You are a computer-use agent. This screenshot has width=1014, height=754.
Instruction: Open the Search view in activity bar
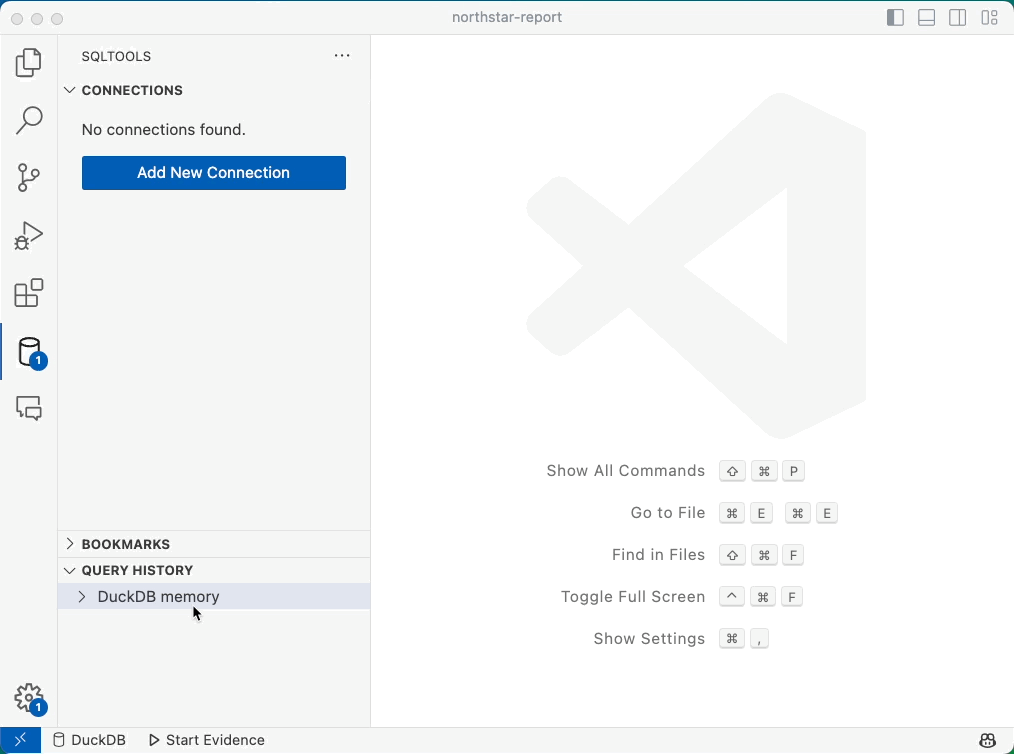[x=29, y=121]
